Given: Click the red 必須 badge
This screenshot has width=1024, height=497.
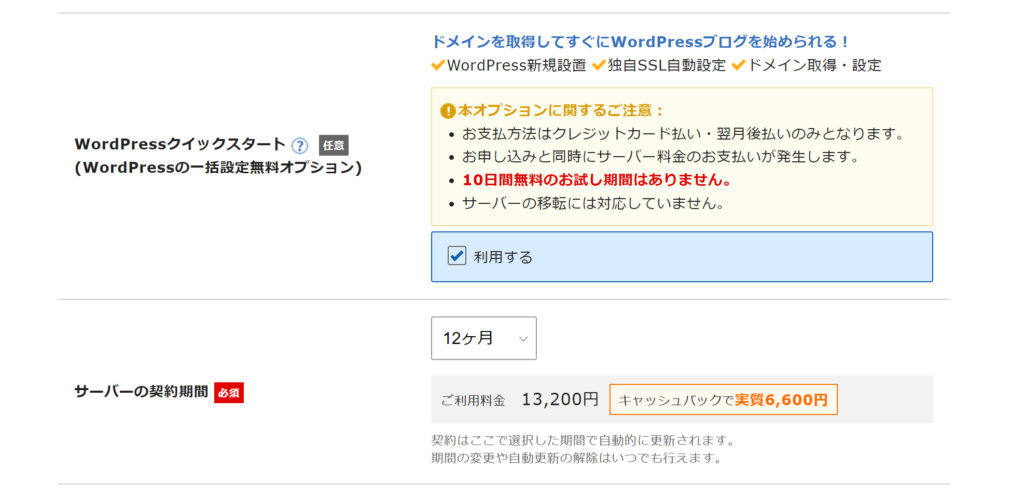Looking at the screenshot, I should point(229,393).
